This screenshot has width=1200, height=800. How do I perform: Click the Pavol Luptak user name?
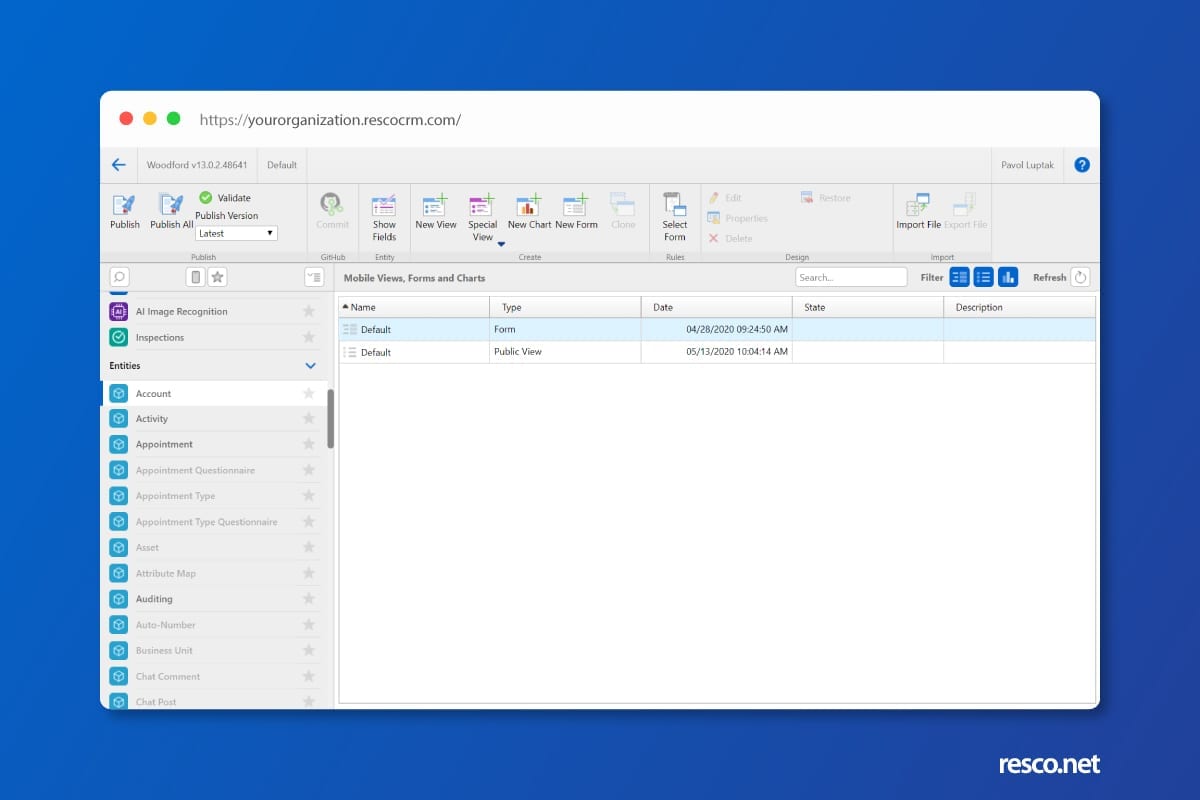(x=1027, y=165)
